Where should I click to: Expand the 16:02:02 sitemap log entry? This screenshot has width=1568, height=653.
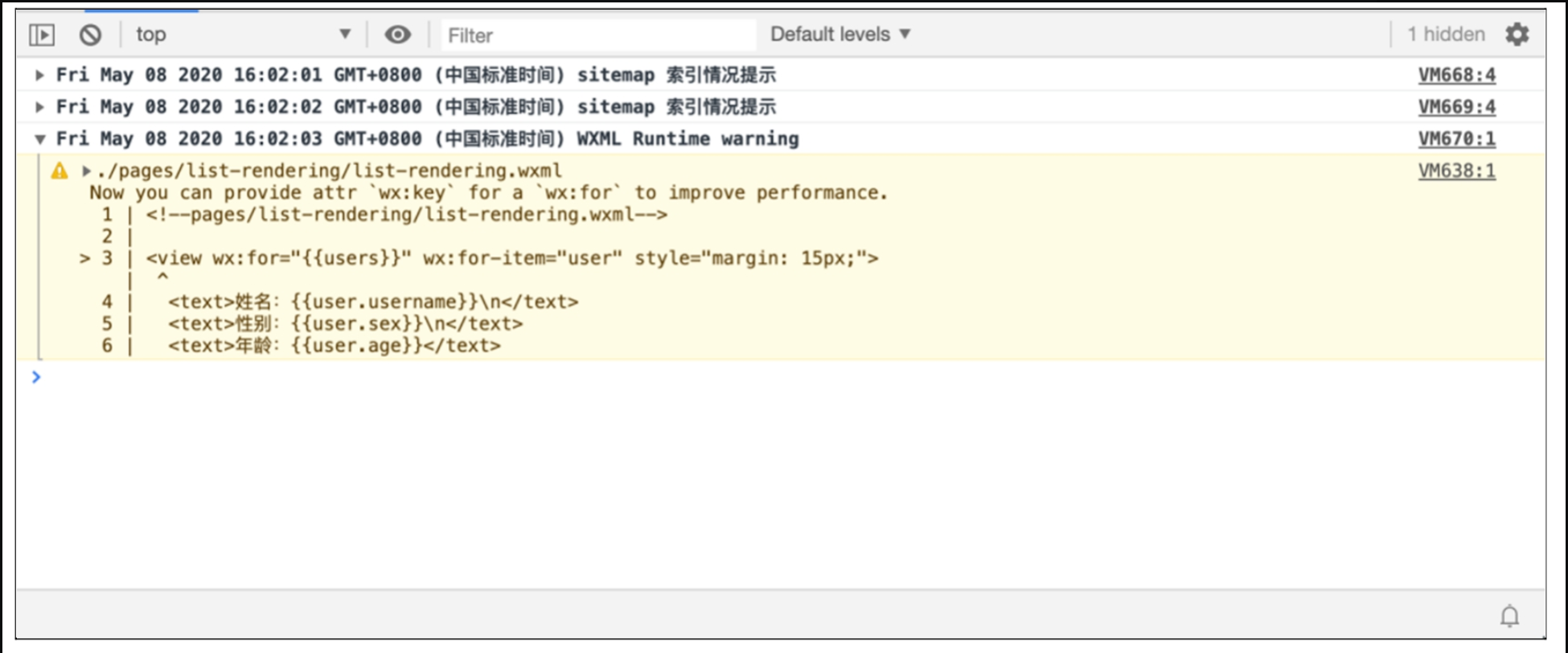pyautogui.click(x=39, y=107)
